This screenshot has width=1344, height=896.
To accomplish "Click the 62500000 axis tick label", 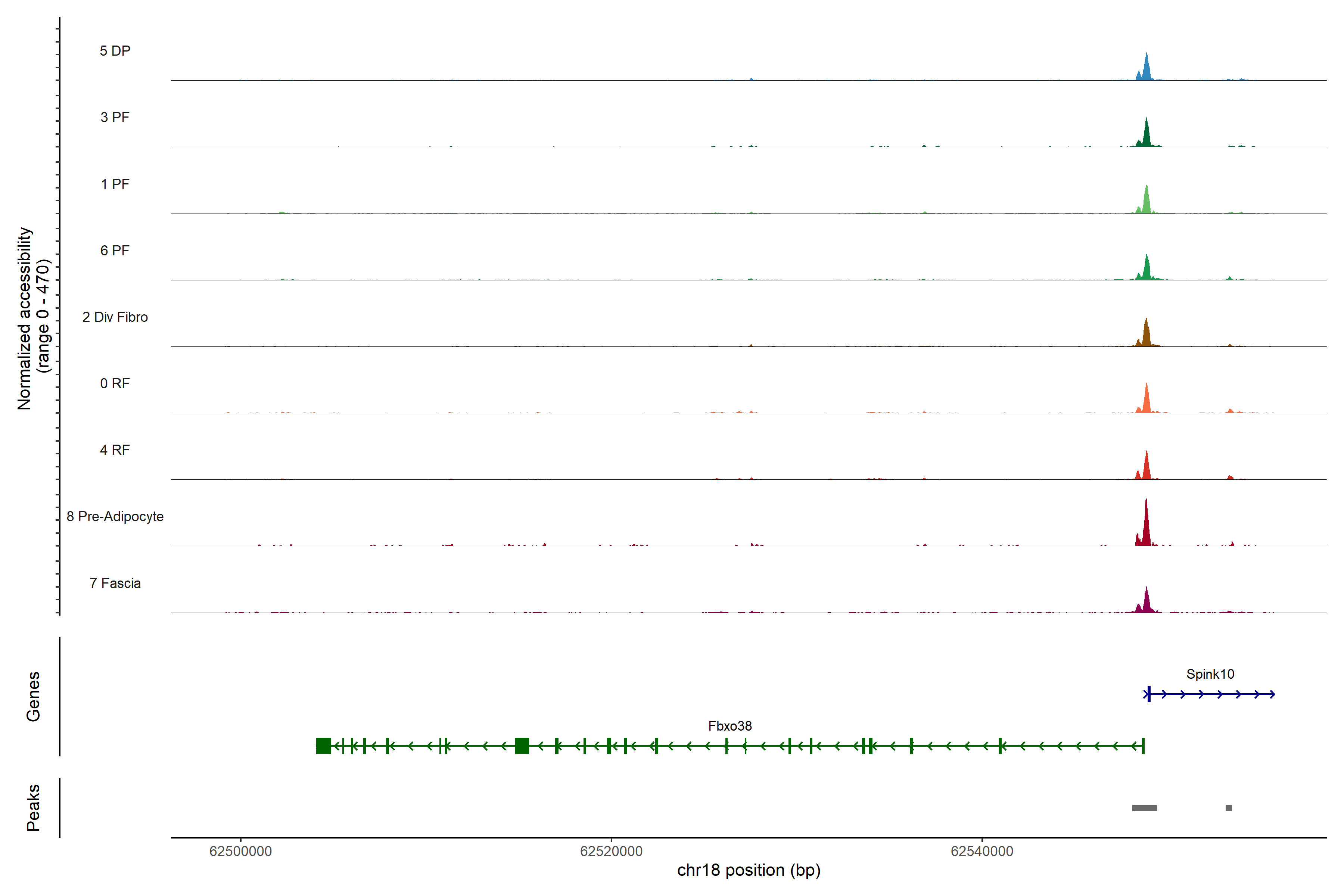I will [240, 852].
